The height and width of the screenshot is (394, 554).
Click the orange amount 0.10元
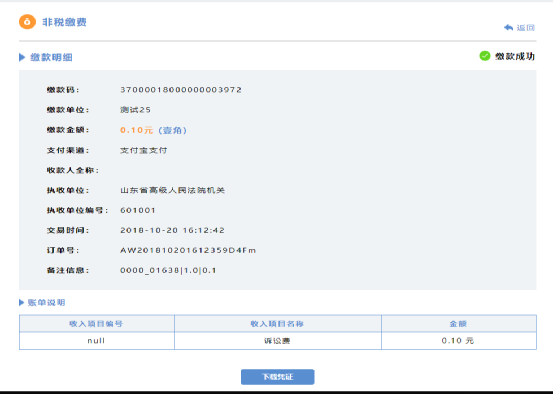coord(137,130)
